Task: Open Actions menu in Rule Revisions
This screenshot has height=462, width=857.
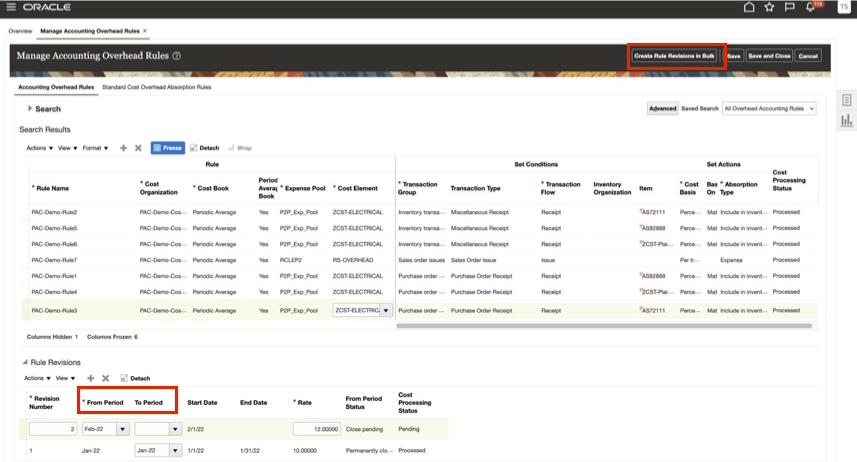Action: coord(37,378)
